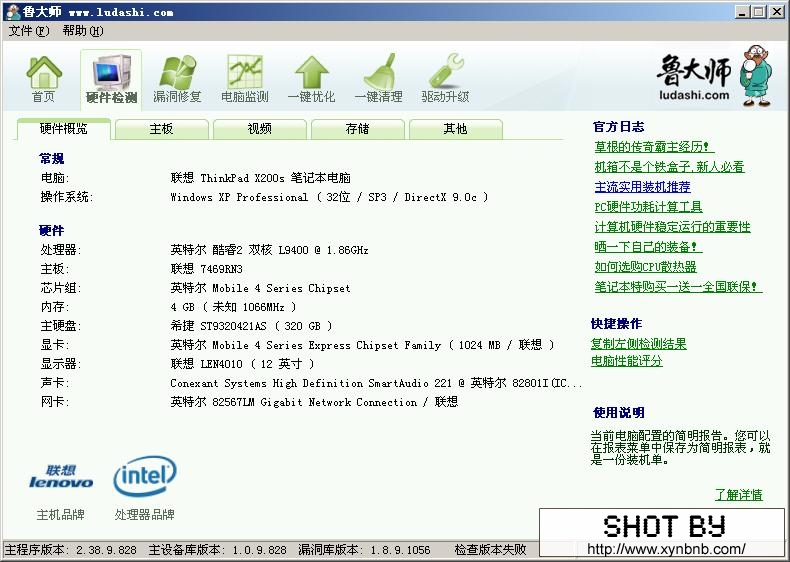
Task: Click the 官方日志 heading
Action: 619,127
